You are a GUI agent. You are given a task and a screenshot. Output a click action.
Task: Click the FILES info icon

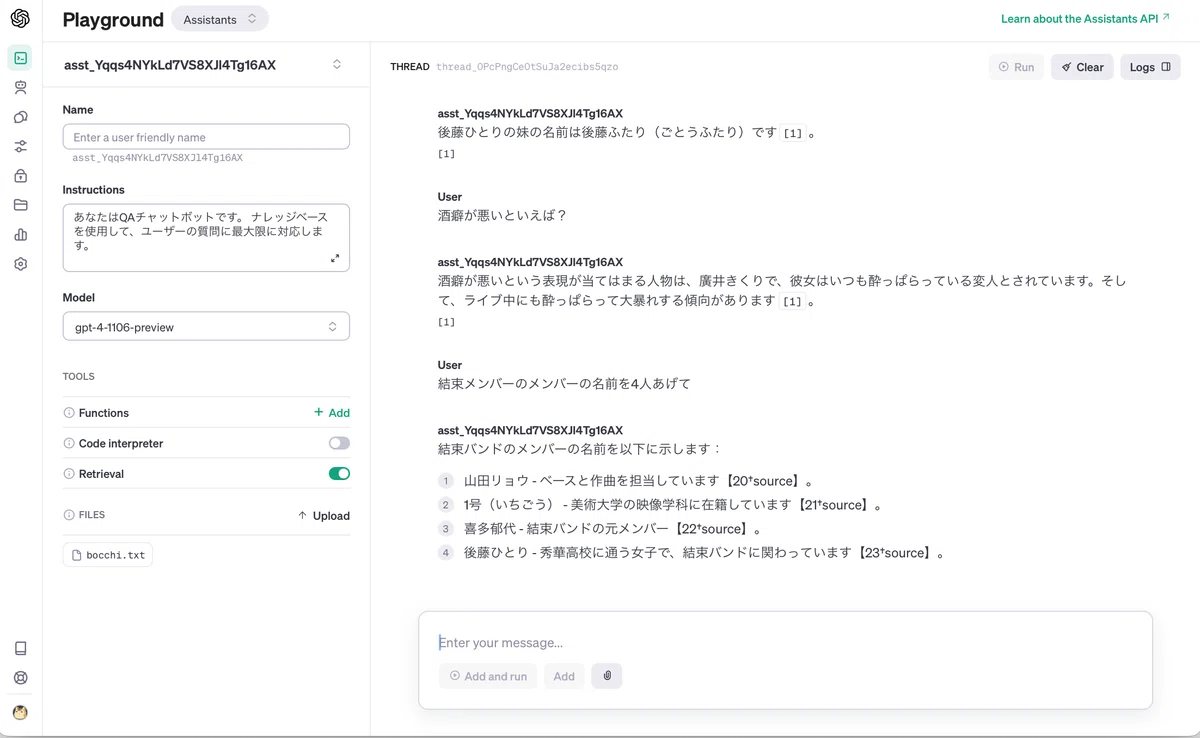point(69,515)
